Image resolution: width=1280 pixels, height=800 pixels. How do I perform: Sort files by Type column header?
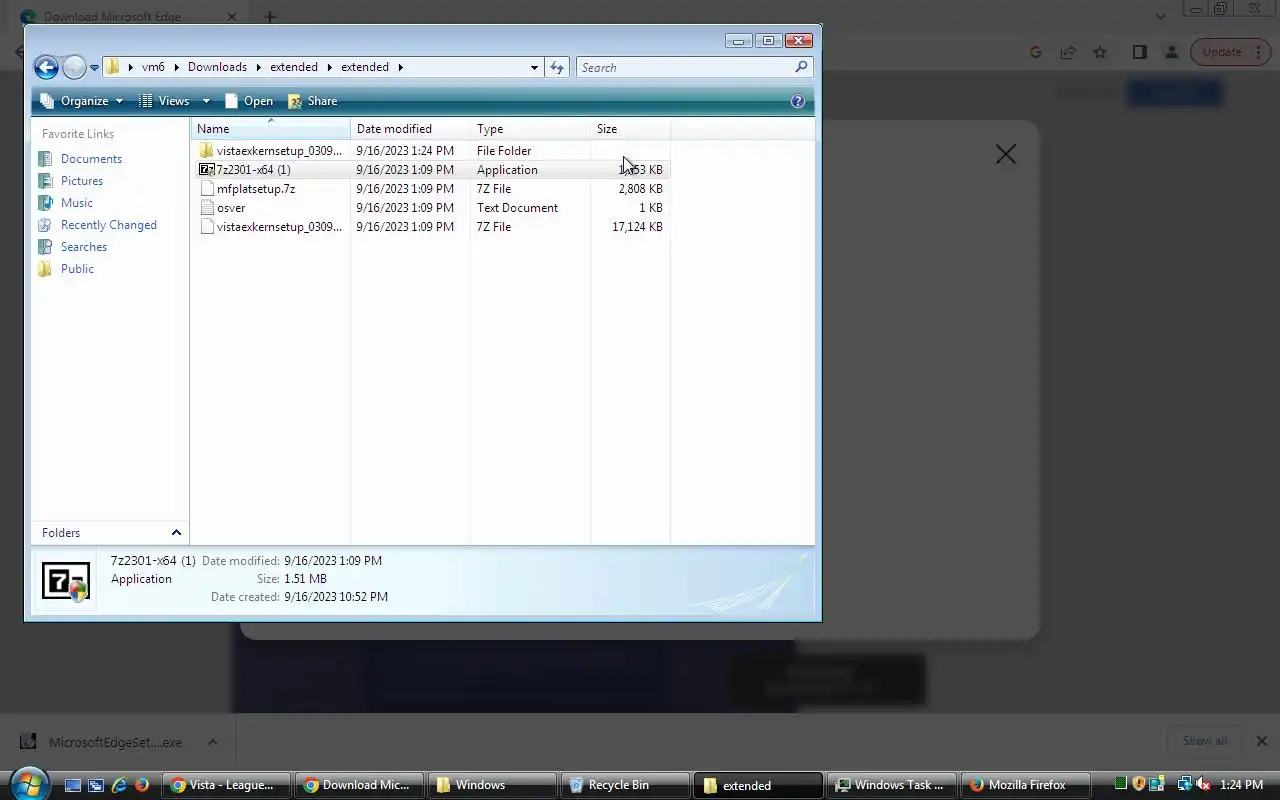click(530, 129)
